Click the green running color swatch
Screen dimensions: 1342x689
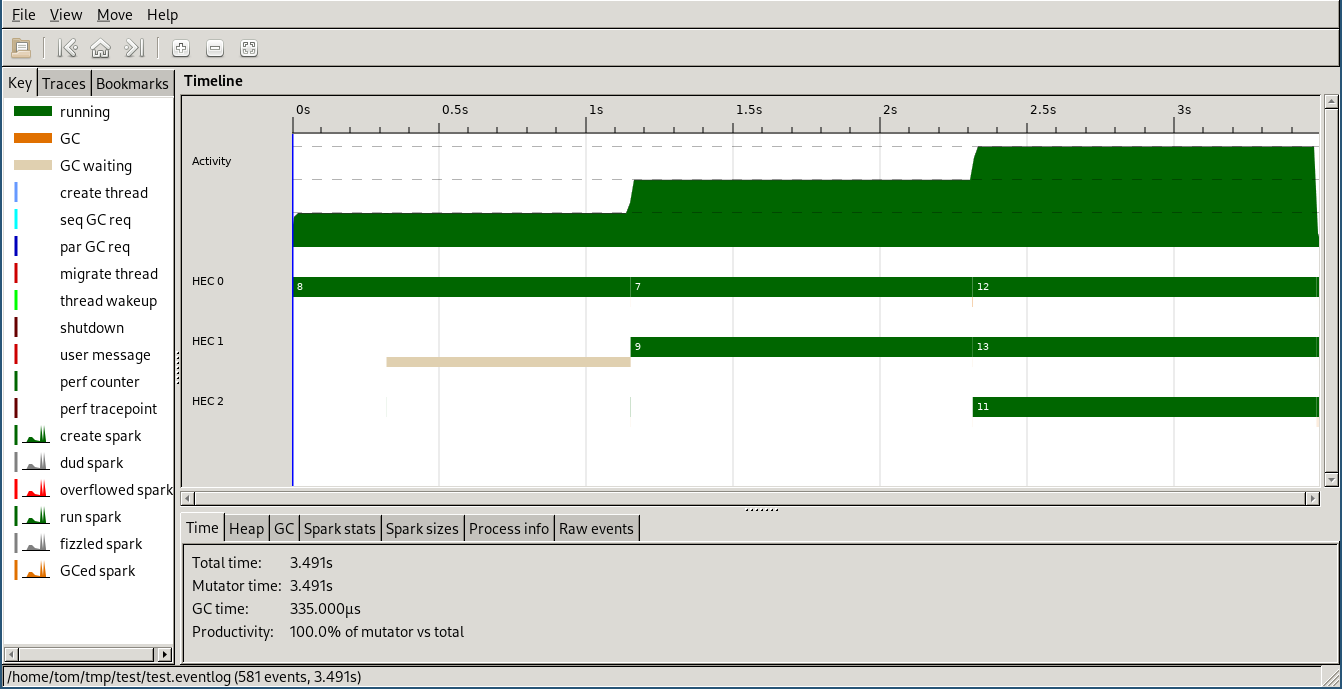[x=33, y=112]
